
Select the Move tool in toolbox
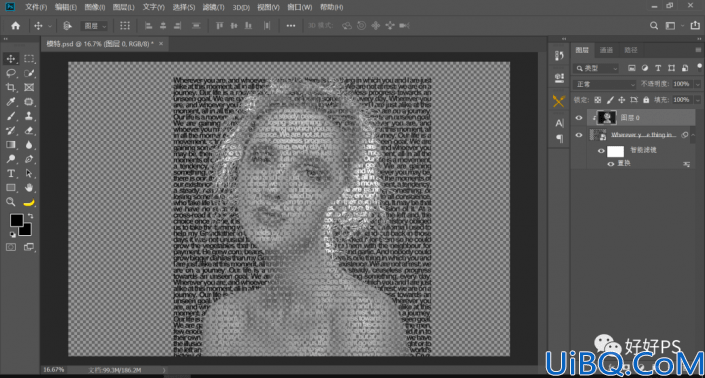[11, 58]
